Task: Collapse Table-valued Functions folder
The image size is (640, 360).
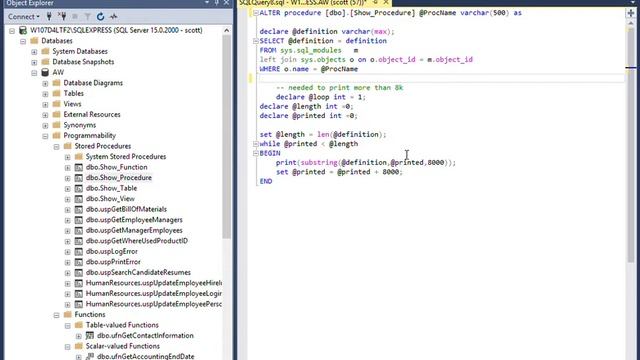Action: (x=67, y=326)
